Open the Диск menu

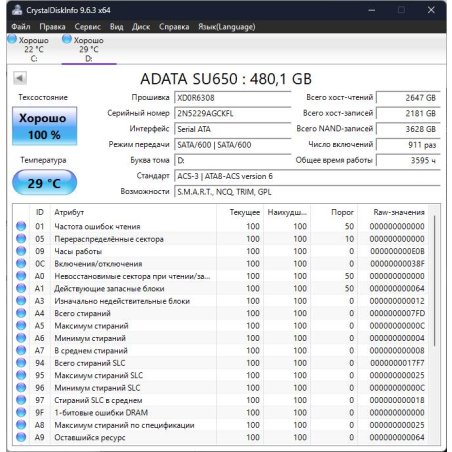(141, 27)
